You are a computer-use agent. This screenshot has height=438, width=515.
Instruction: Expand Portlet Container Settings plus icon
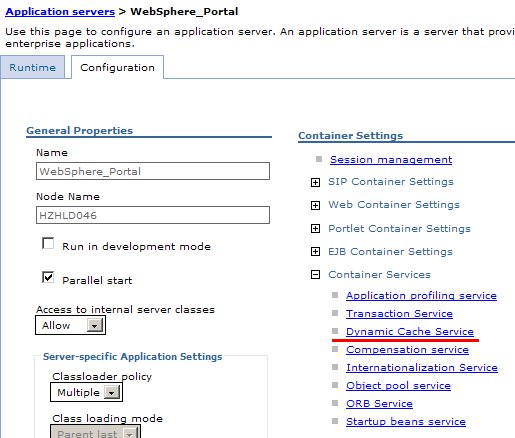coord(315,228)
